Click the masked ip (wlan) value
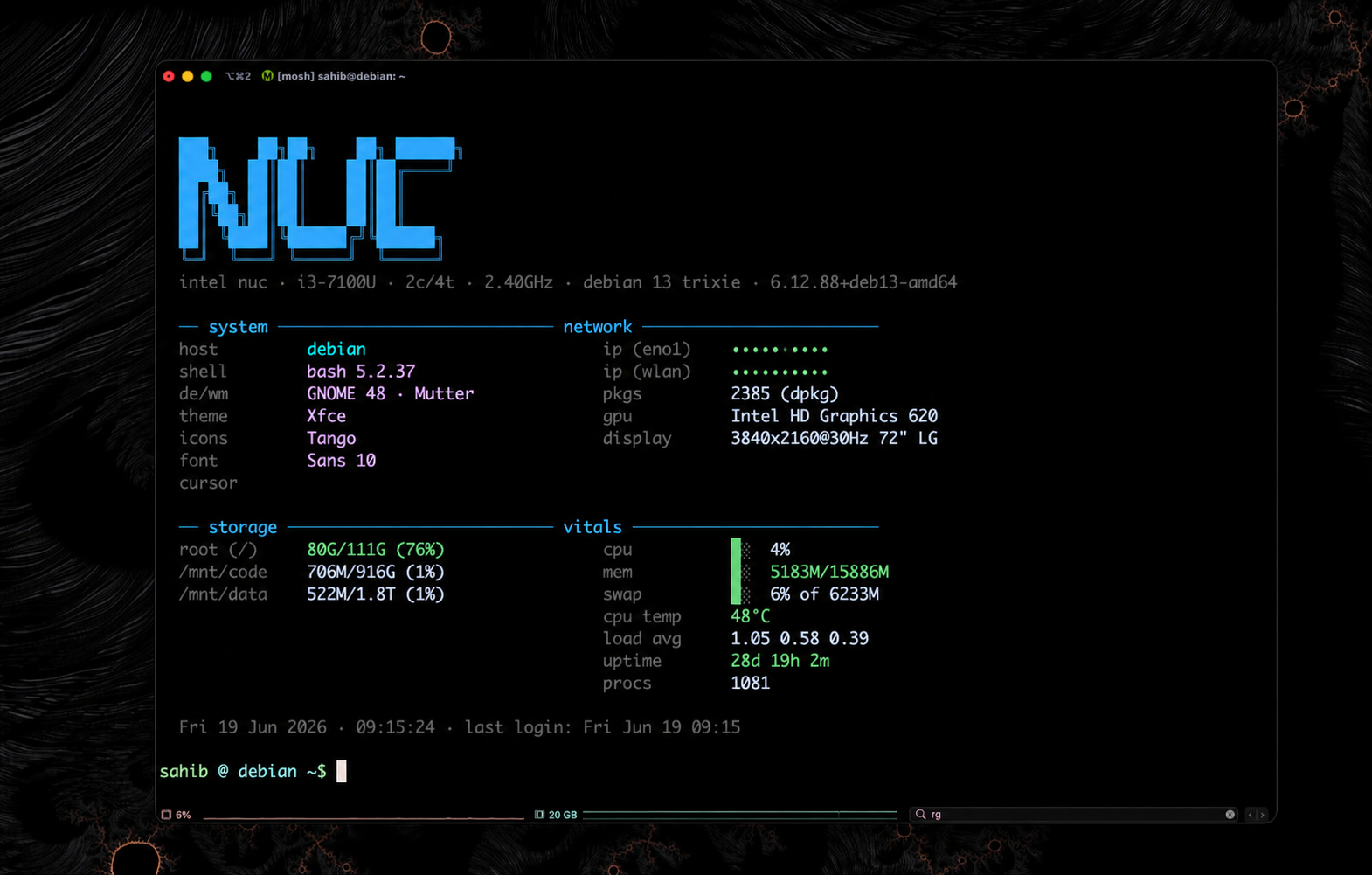 pyautogui.click(x=780, y=372)
